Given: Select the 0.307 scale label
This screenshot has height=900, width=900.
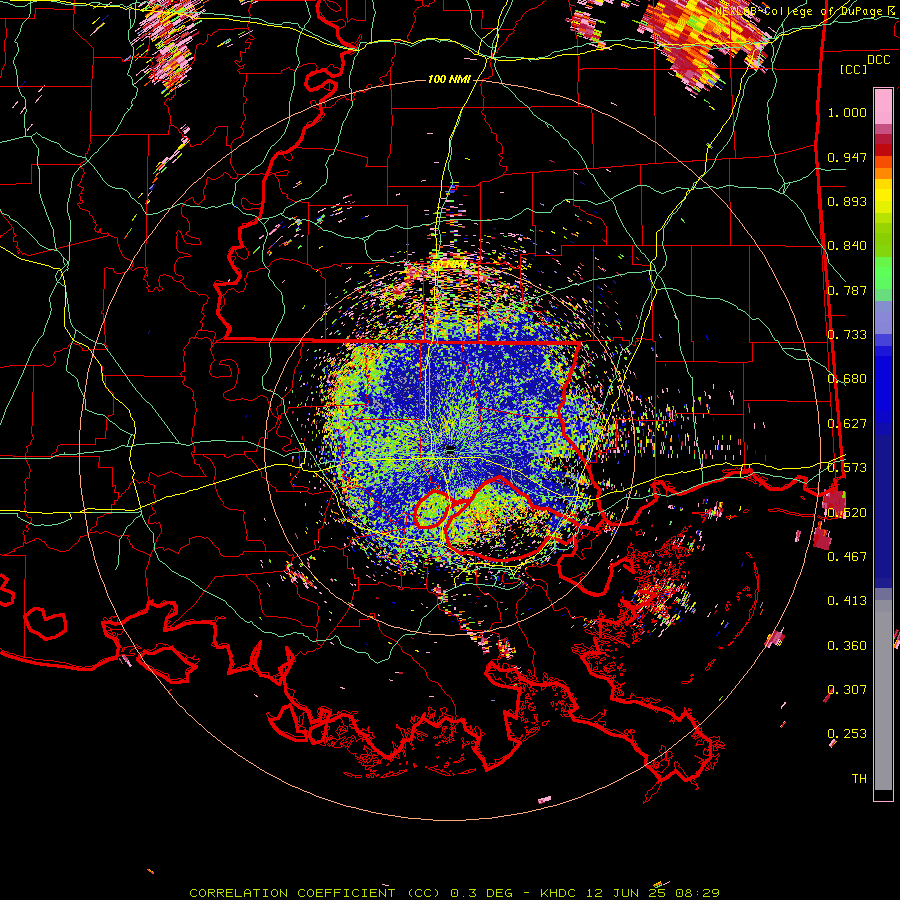Looking at the screenshot, I should (847, 690).
